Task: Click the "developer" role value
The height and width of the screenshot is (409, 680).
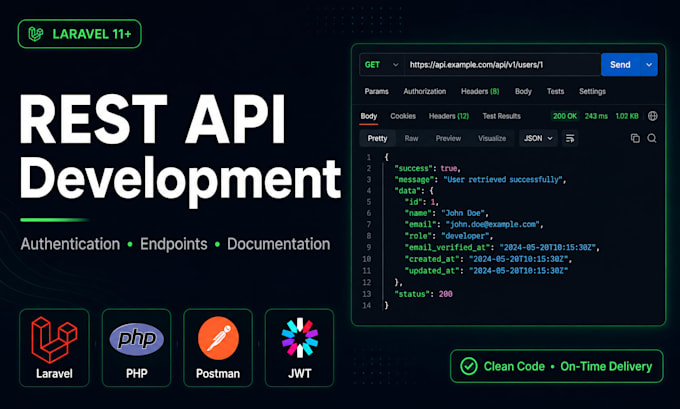Action: point(464,236)
